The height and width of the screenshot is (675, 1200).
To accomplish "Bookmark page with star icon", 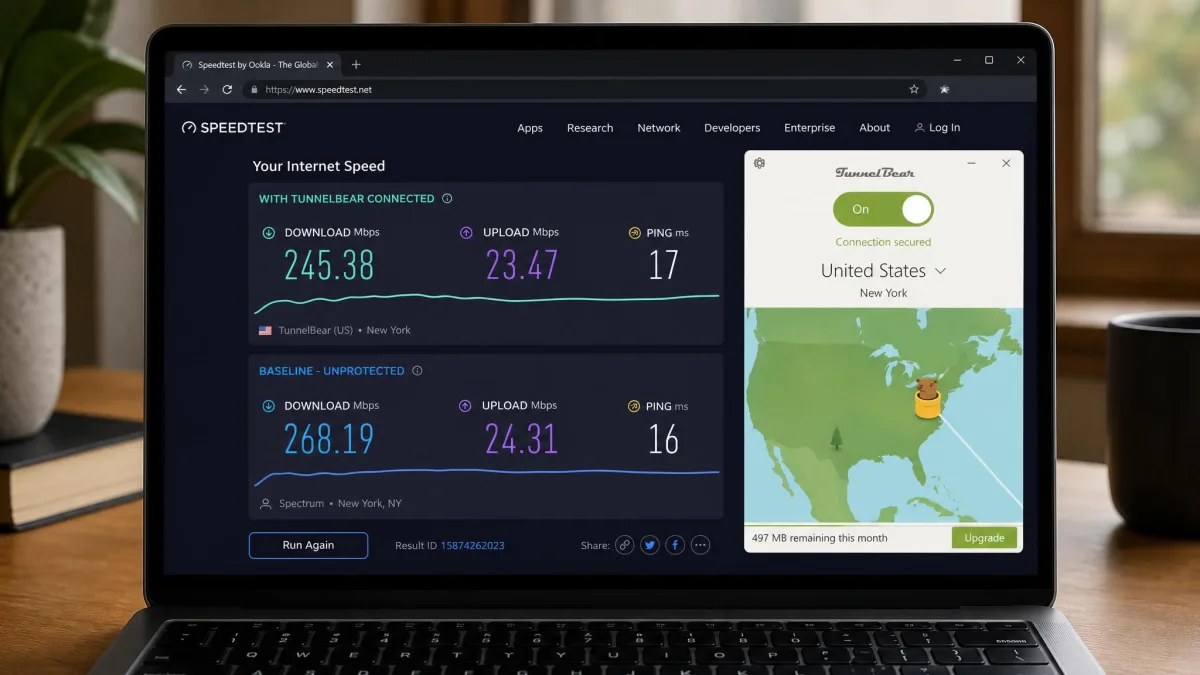I will coord(914,89).
